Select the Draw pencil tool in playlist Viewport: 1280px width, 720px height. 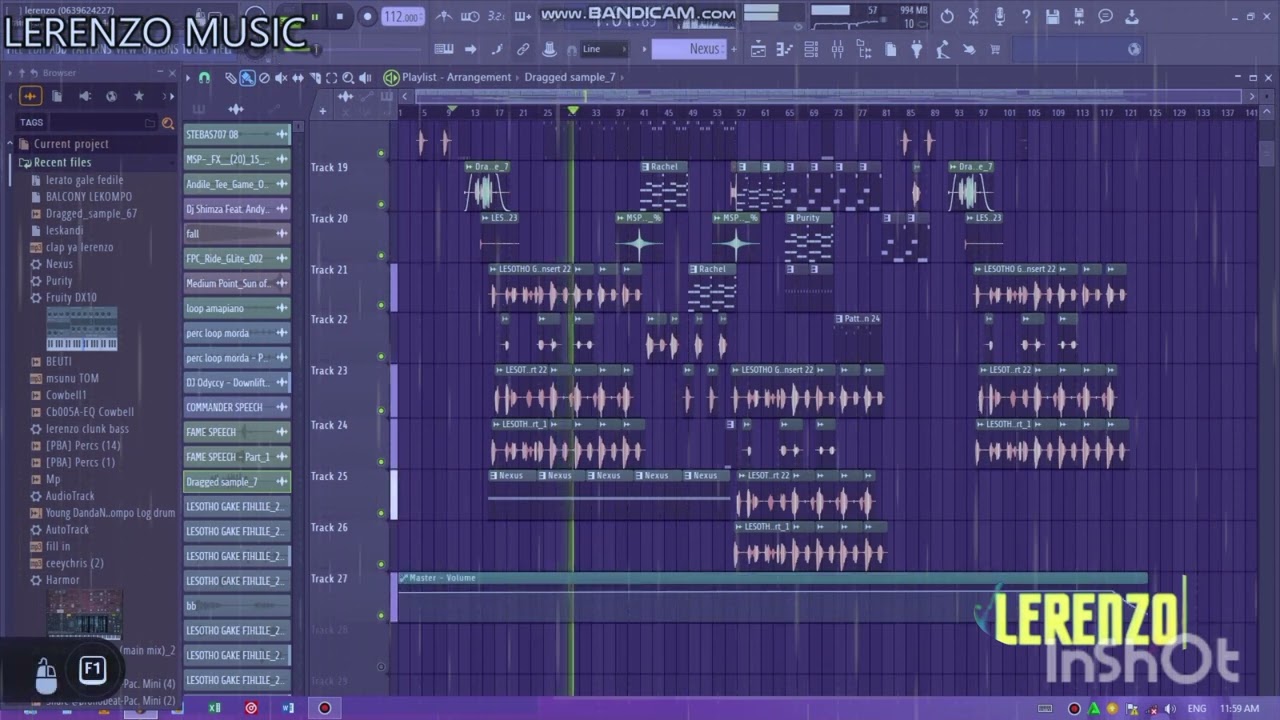click(x=231, y=77)
